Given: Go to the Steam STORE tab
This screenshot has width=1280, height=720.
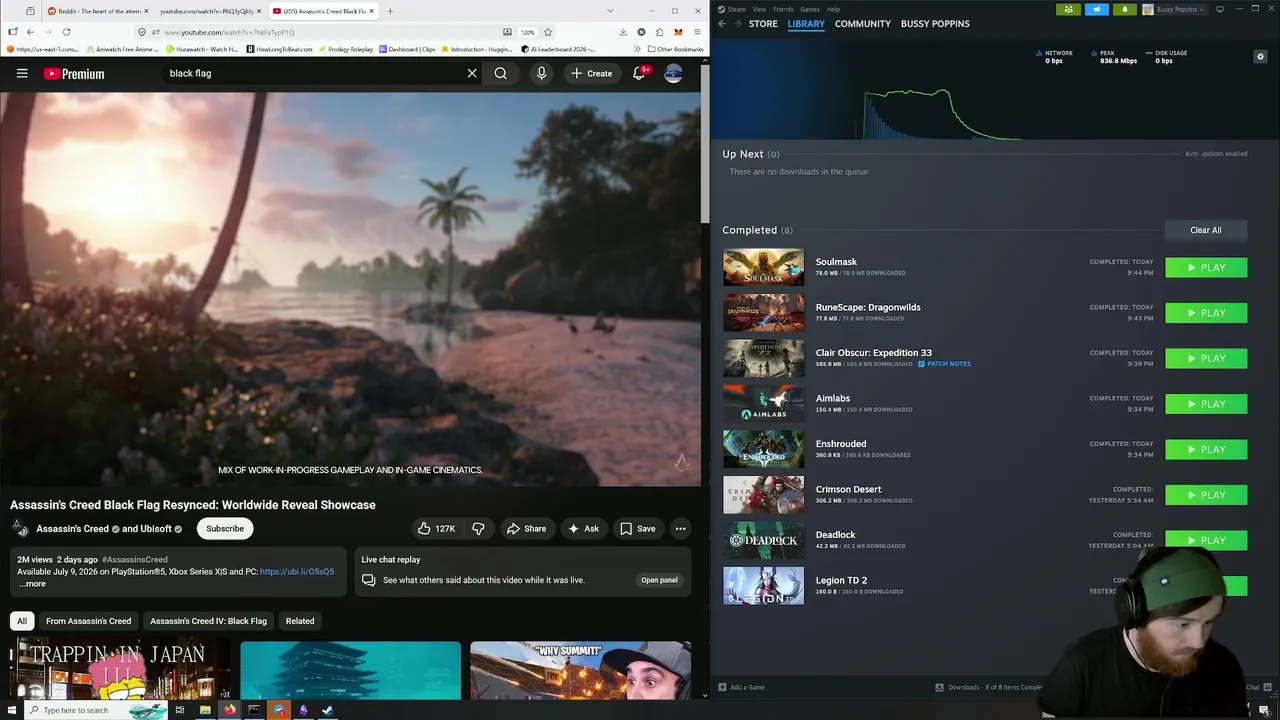Looking at the screenshot, I should click(x=763, y=24).
